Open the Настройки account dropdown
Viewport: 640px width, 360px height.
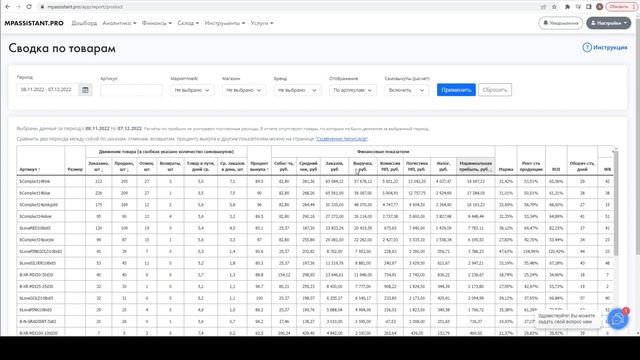pos(609,23)
